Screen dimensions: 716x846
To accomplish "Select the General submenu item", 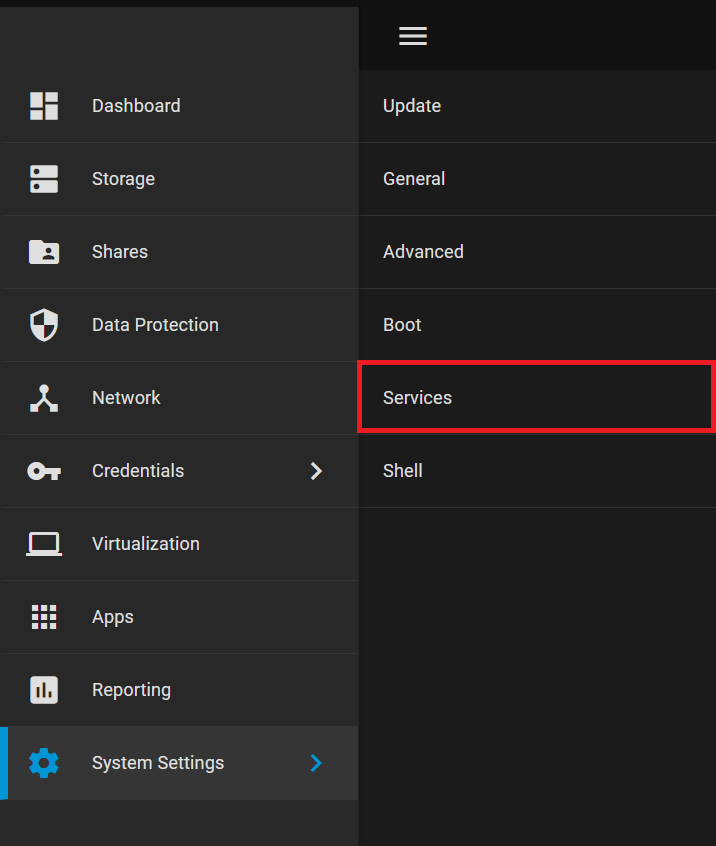I will coord(537,179).
